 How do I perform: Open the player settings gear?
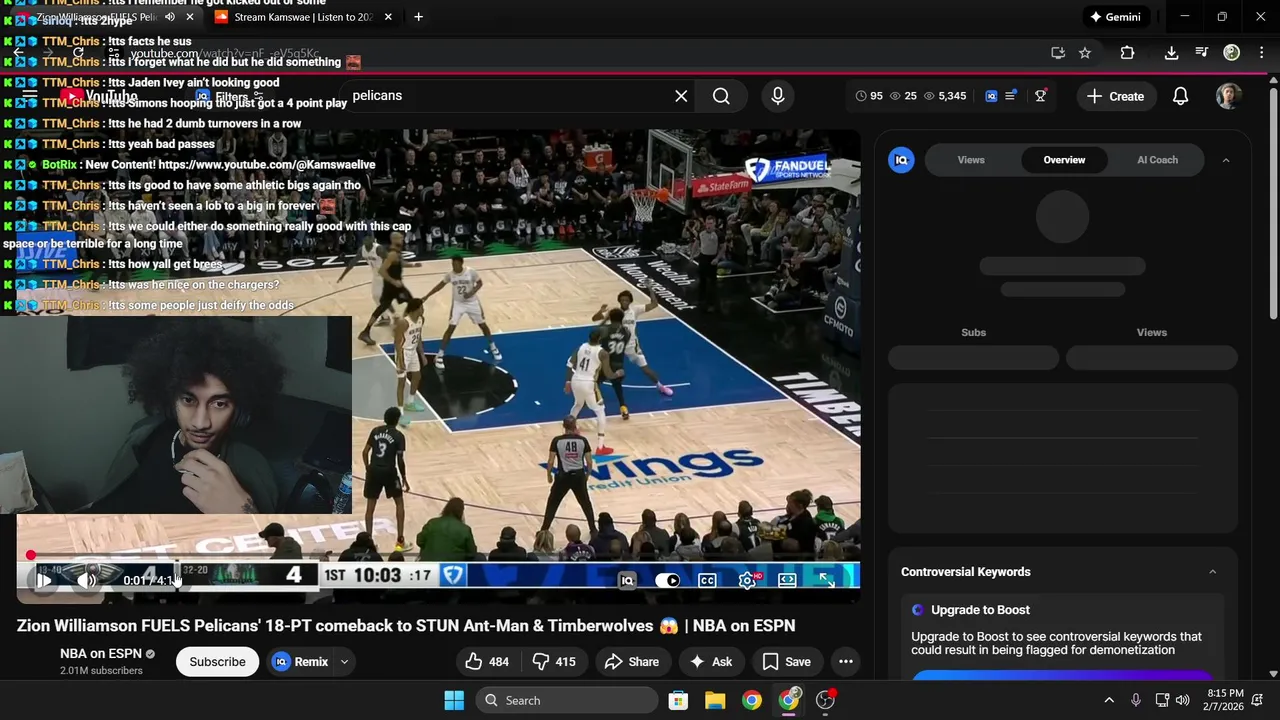(x=747, y=580)
